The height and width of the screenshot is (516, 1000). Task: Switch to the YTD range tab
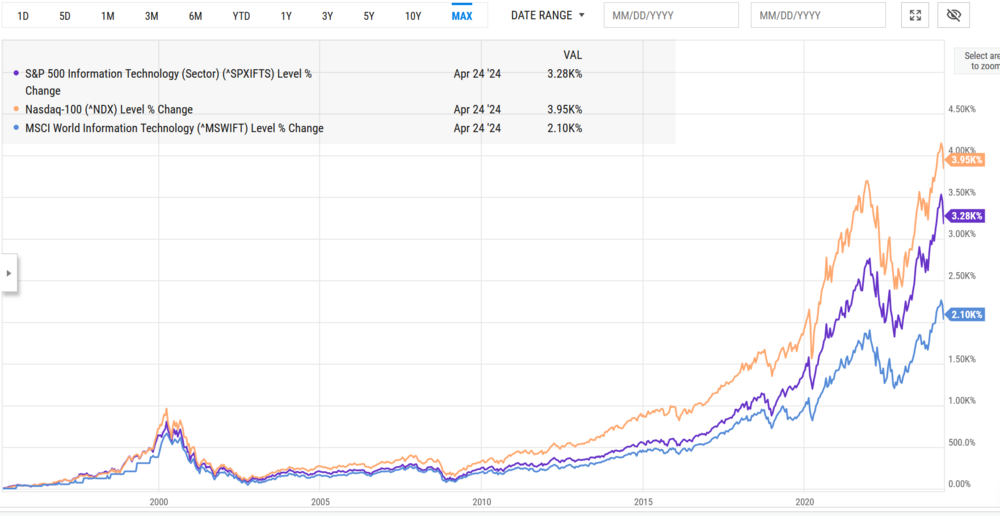pyautogui.click(x=241, y=16)
